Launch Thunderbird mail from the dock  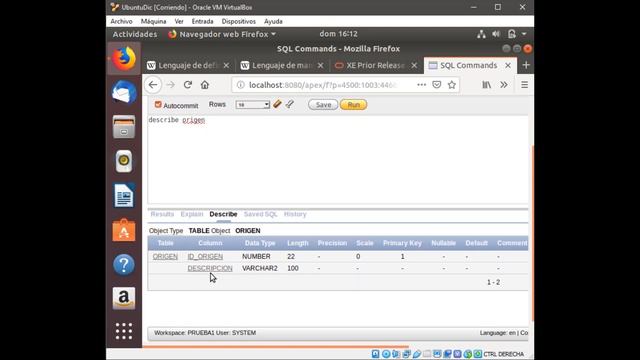click(x=124, y=93)
